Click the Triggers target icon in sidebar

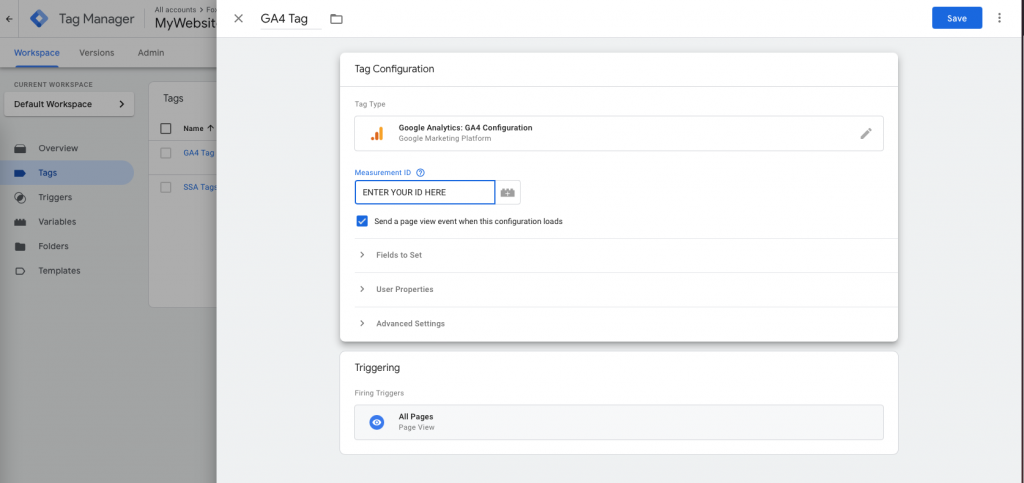pos(20,197)
